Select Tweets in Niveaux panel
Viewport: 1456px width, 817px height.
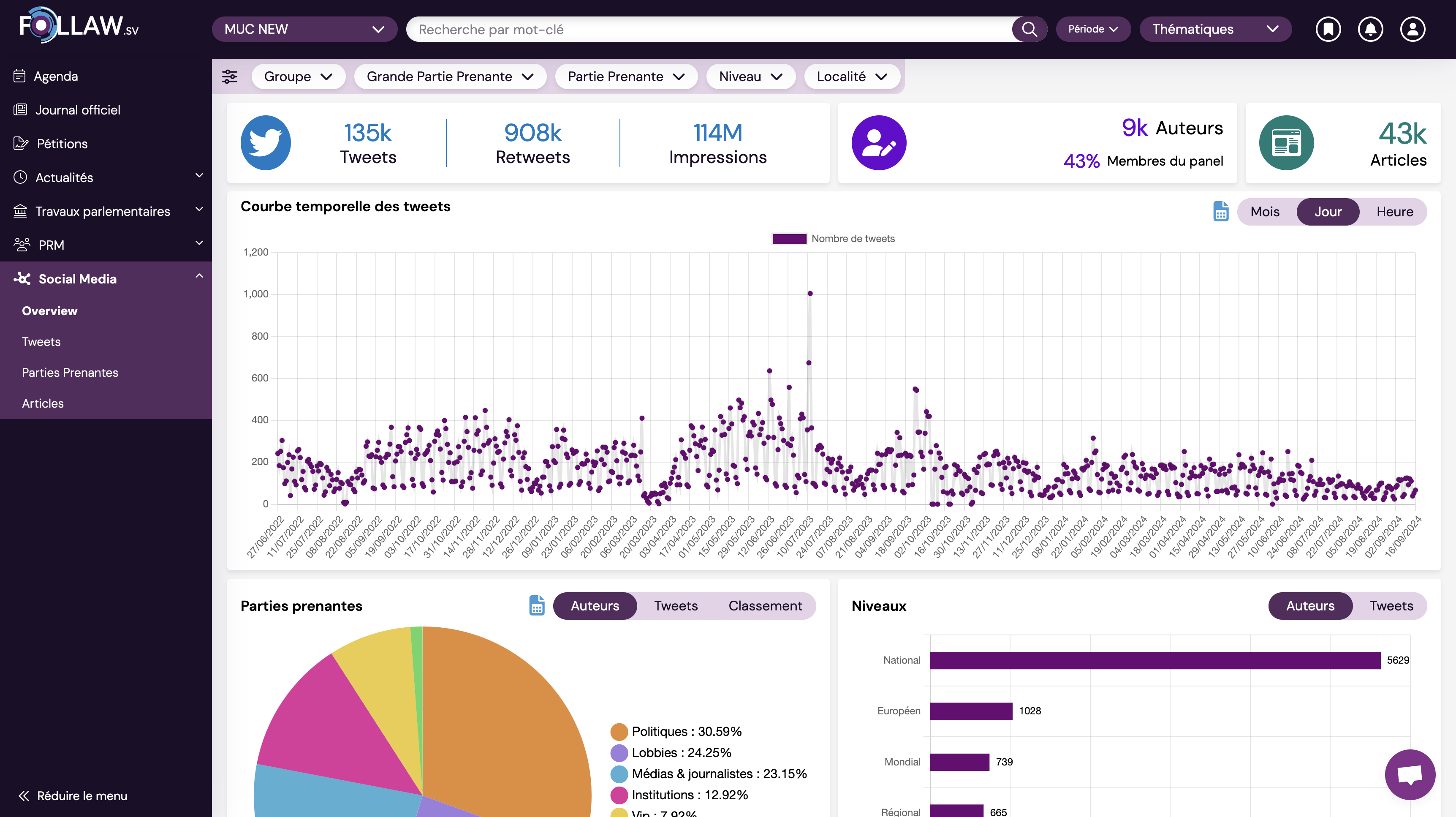tap(1391, 605)
